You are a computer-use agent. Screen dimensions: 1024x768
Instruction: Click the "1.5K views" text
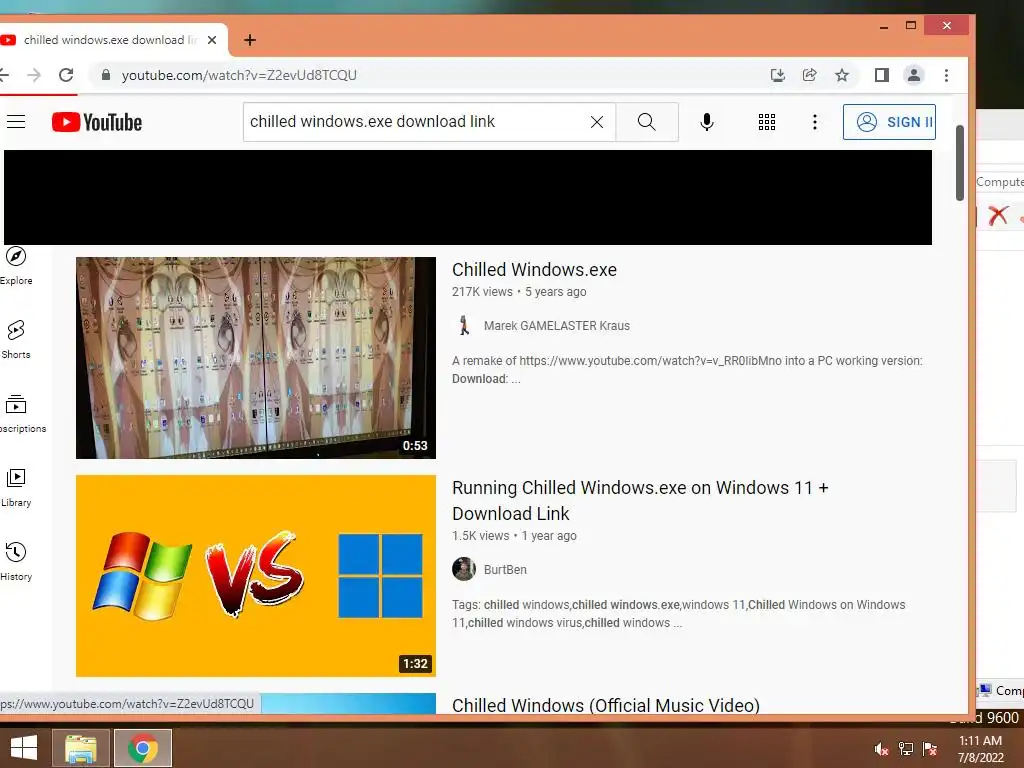click(480, 536)
